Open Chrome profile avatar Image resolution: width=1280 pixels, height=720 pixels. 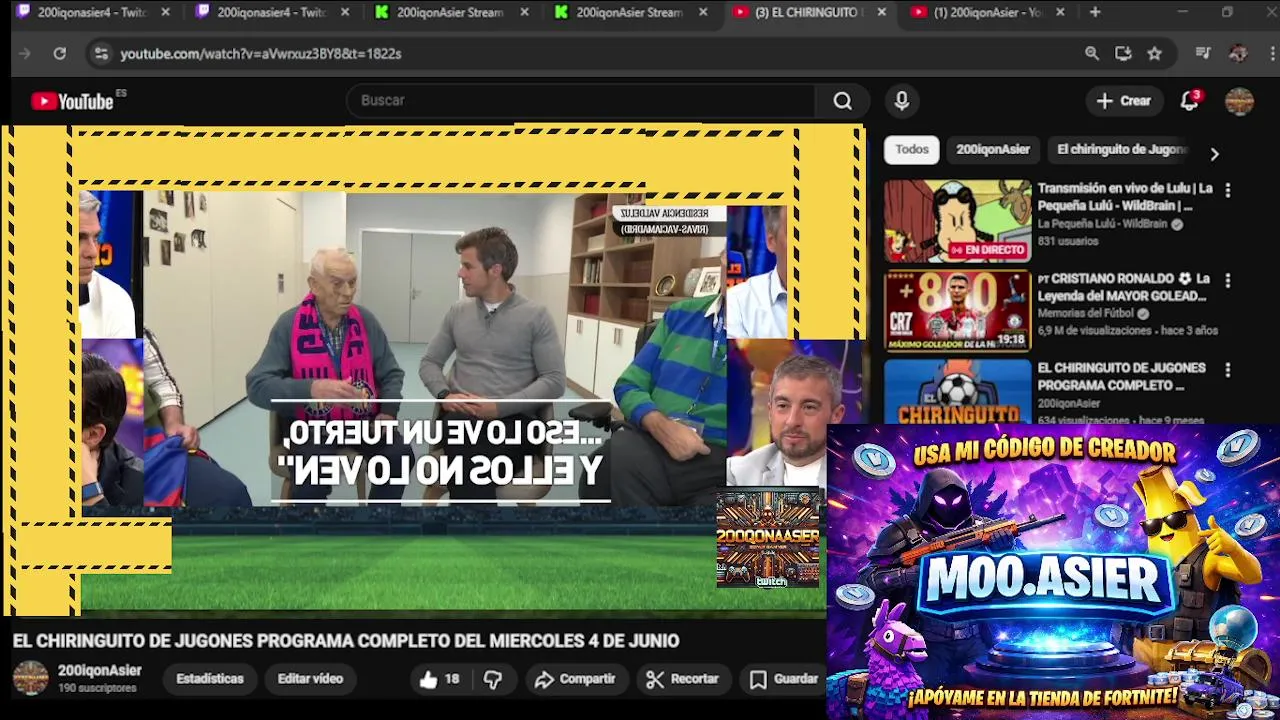[x=1238, y=54]
